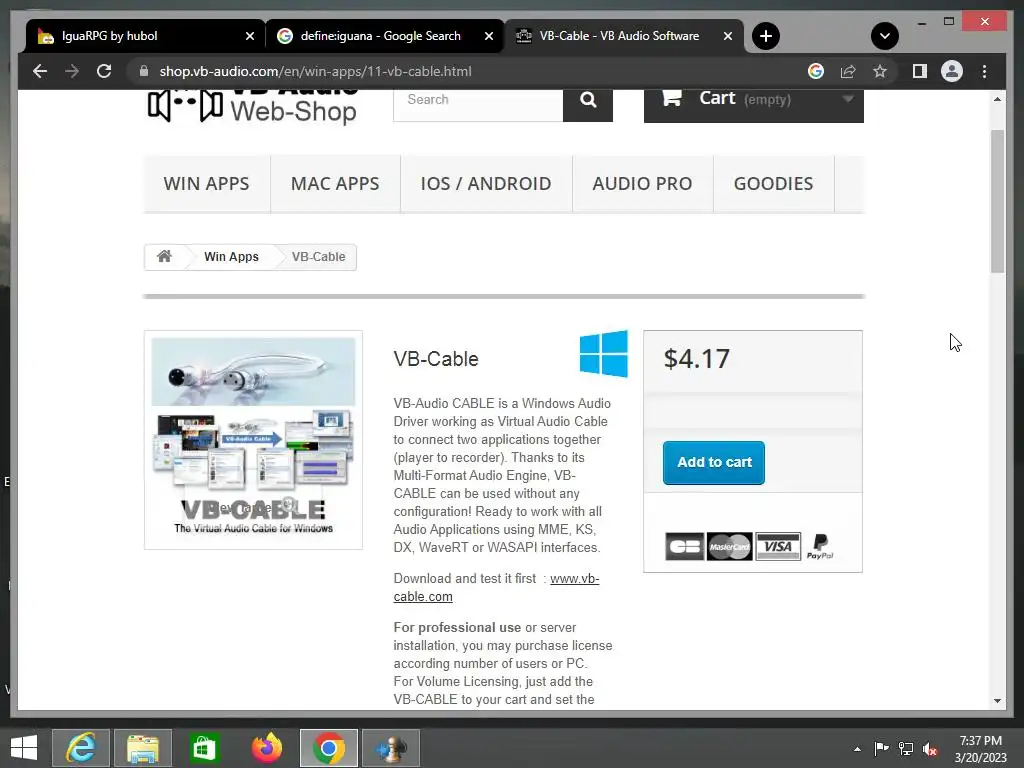1024x768 pixels.
Task: Click the VB-Cable breadcrumb text
Action: pyautogui.click(x=318, y=257)
